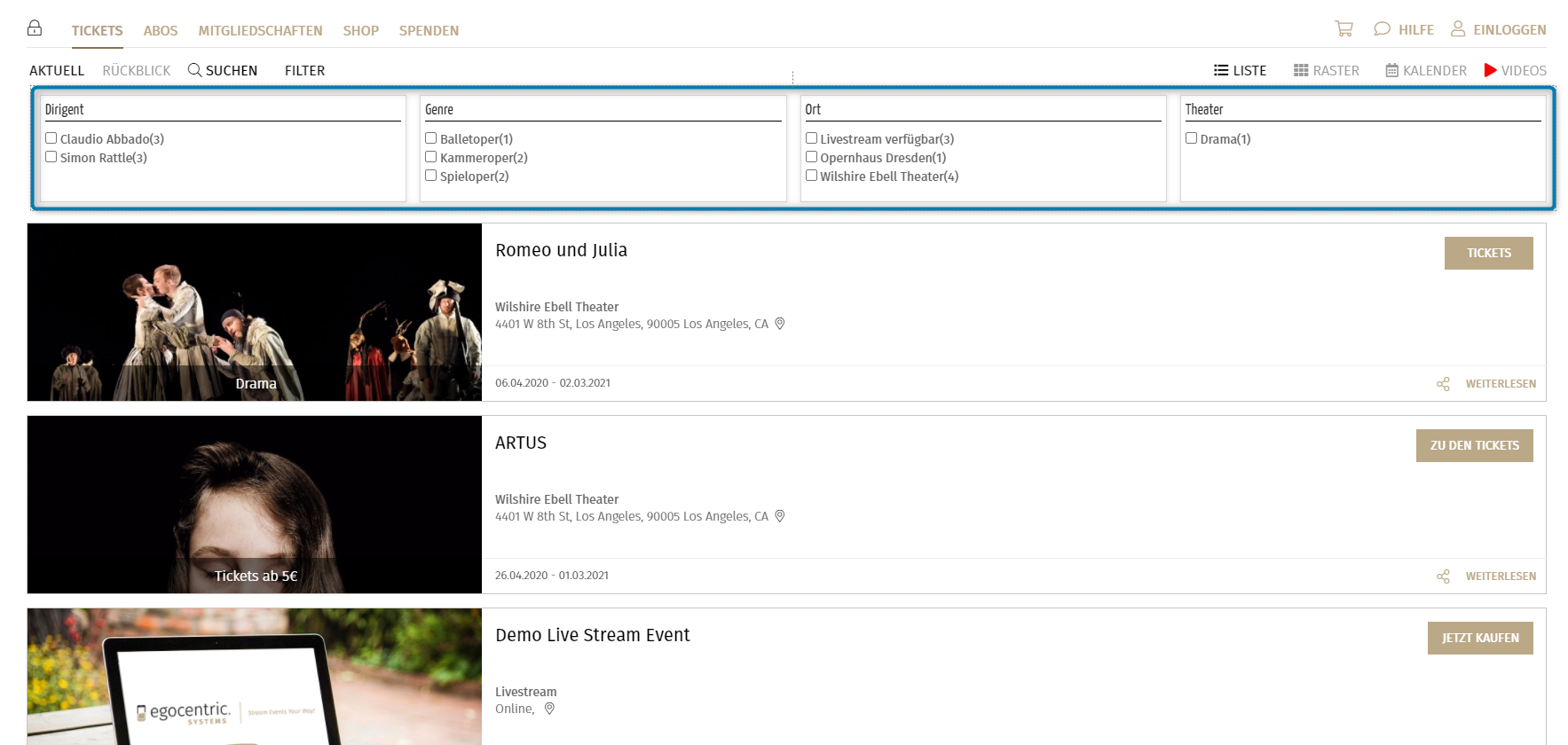Open the Suchen search option
This screenshot has width=1568, height=745.
pyautogui.click(x=223, y=71)
